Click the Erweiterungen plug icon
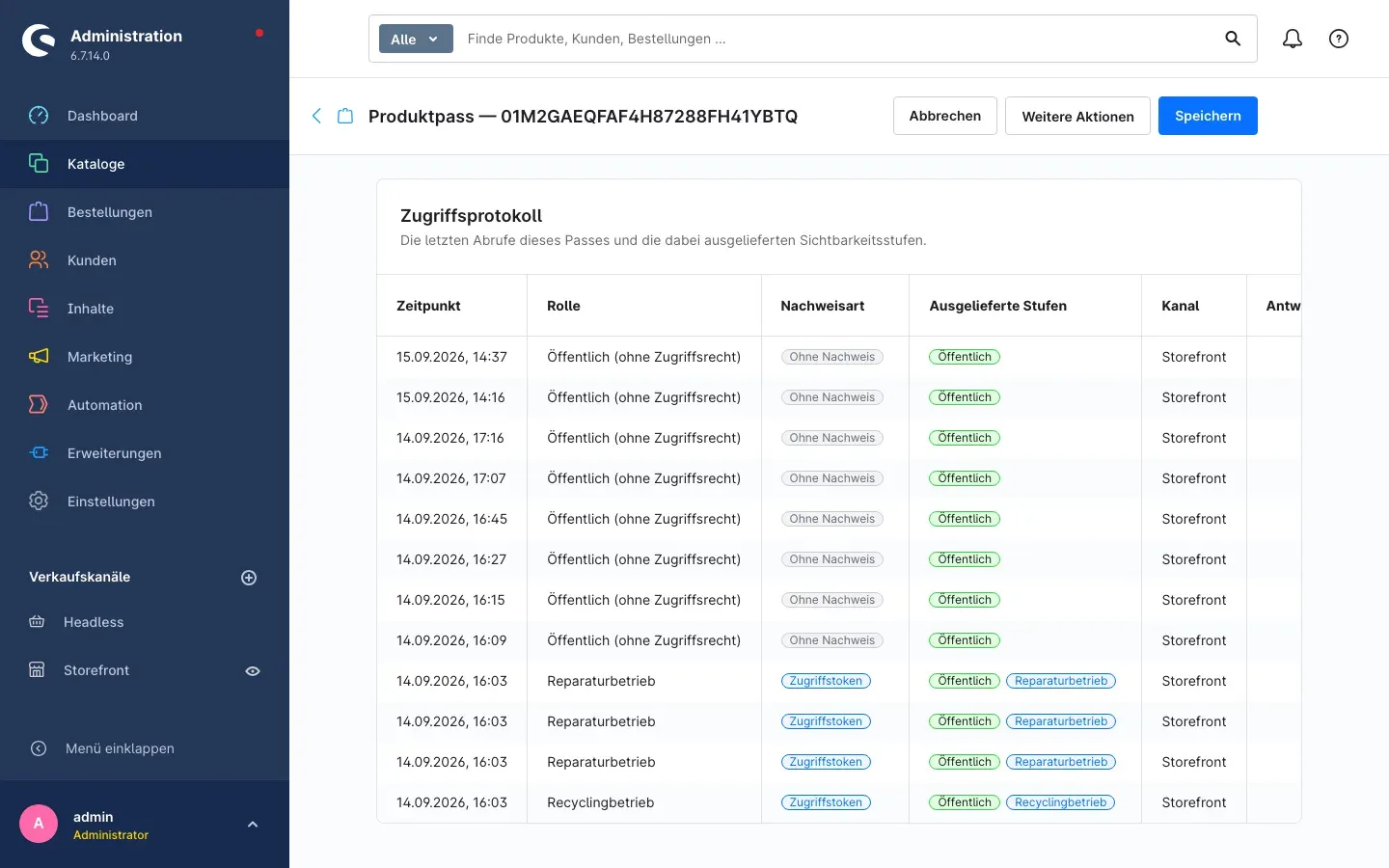1389x868 pixels. click(x=39, y=453)
